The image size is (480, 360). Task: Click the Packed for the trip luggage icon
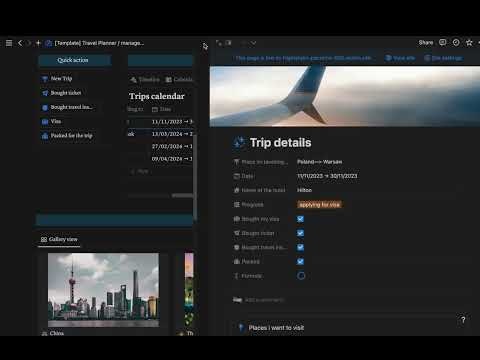click(x=45, y=136)
